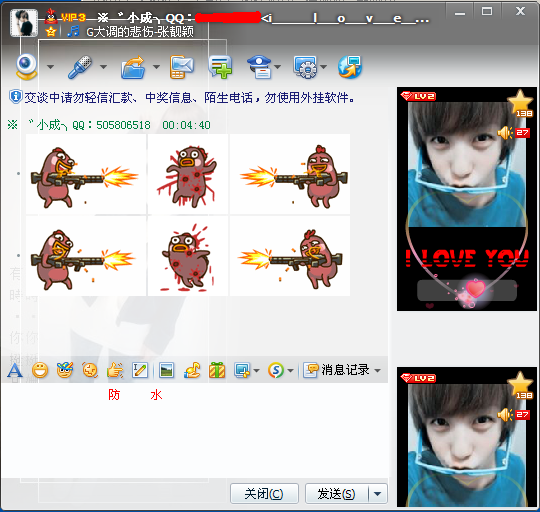Click LV2 badge on lower QQ show
540x512 pixels.
click(x=418, y=378)
